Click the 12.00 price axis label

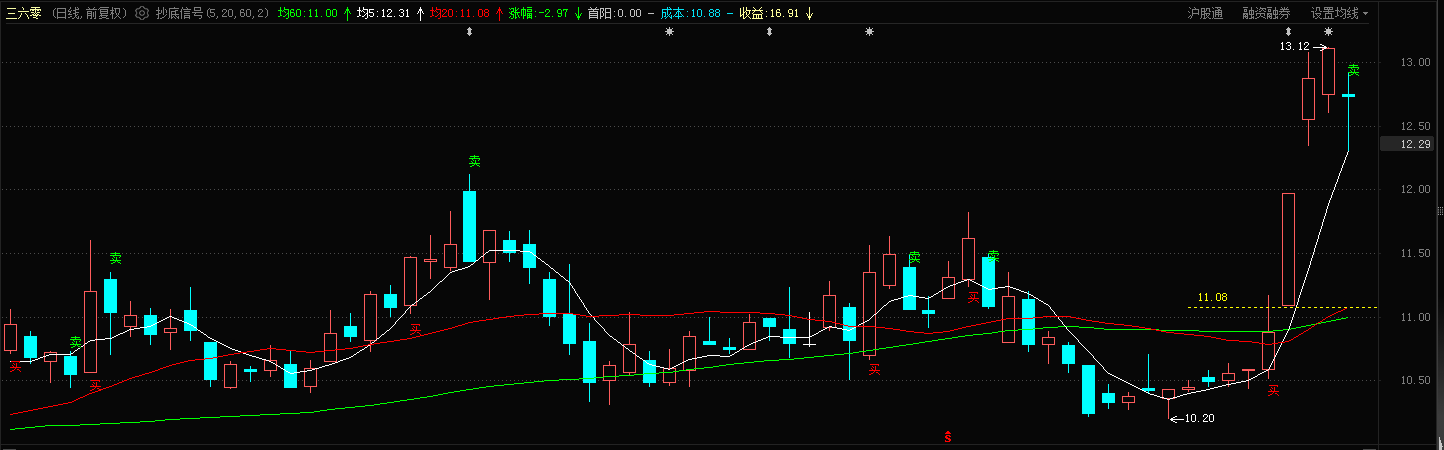coord(1416,190)
